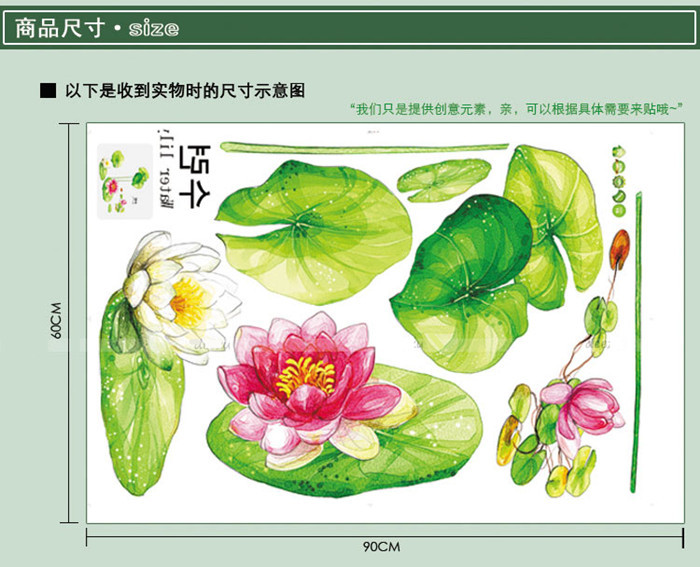Click the orange bud on the right stem

[621, 243]
